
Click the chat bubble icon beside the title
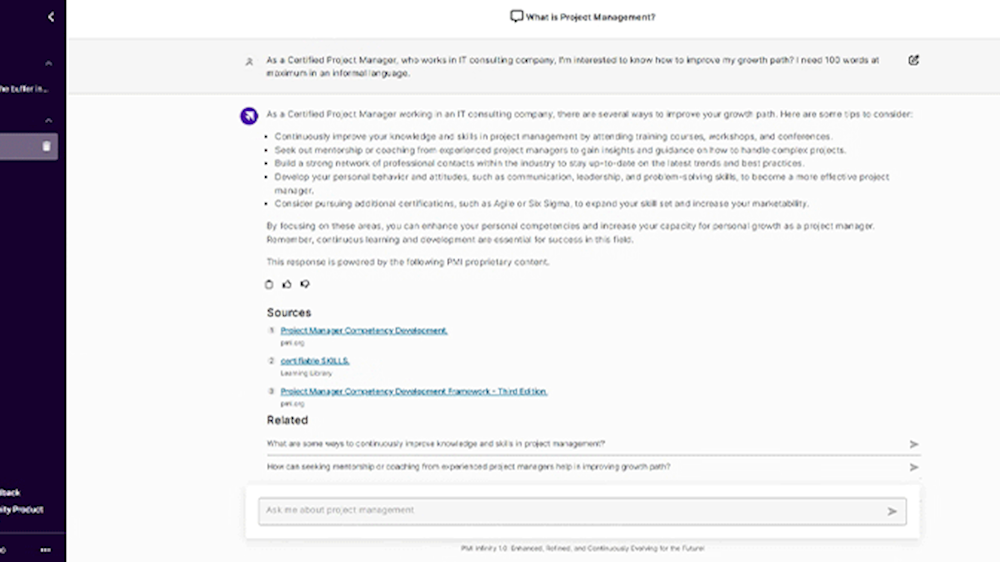point(516,16)
